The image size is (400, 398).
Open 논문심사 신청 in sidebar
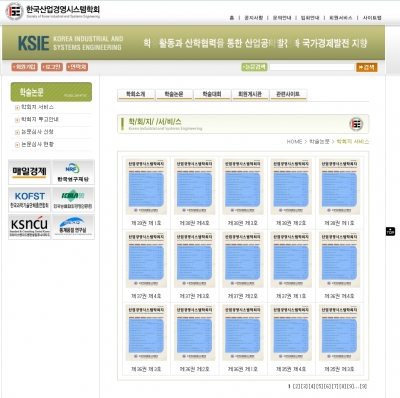[x=37, y=132]
